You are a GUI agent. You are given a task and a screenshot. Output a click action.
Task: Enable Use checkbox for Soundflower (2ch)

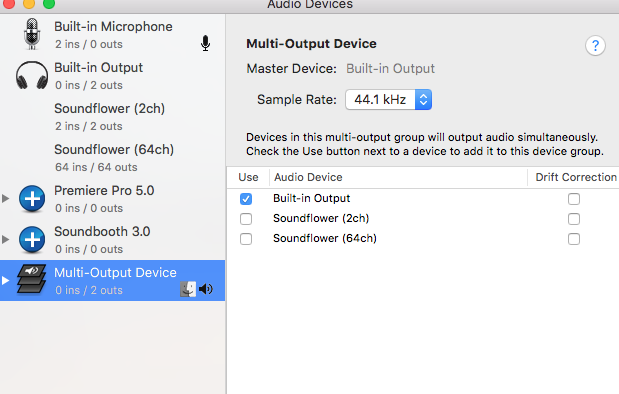(246, 219)
